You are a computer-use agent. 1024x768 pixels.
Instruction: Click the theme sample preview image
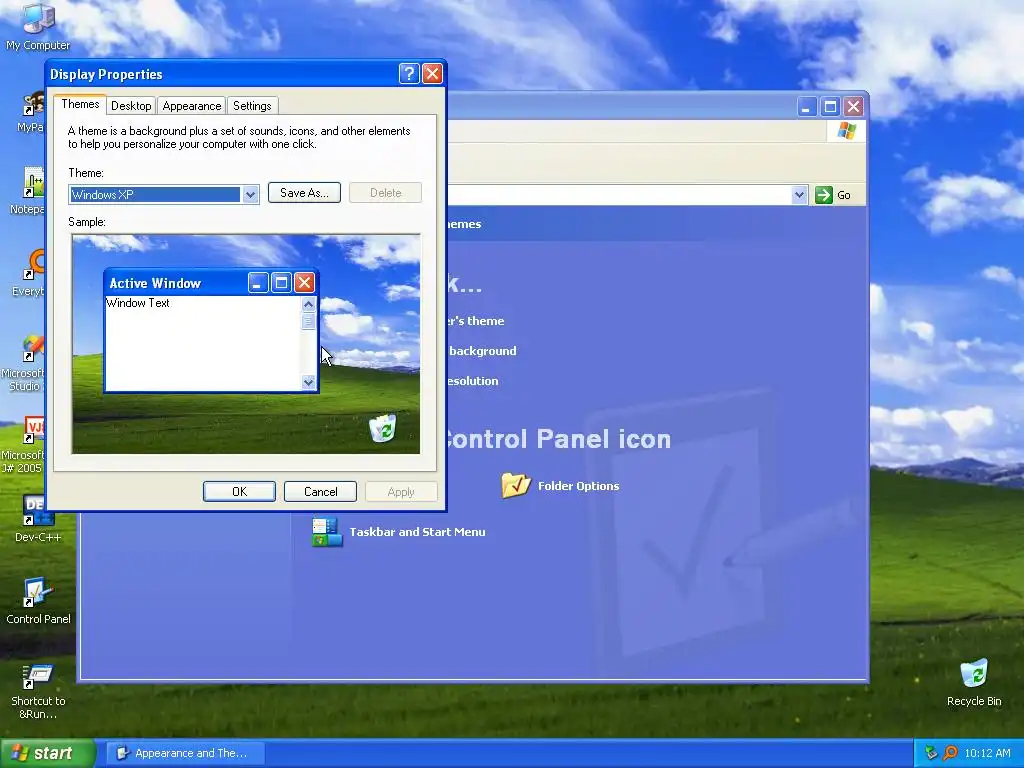(x=246, y=344)
